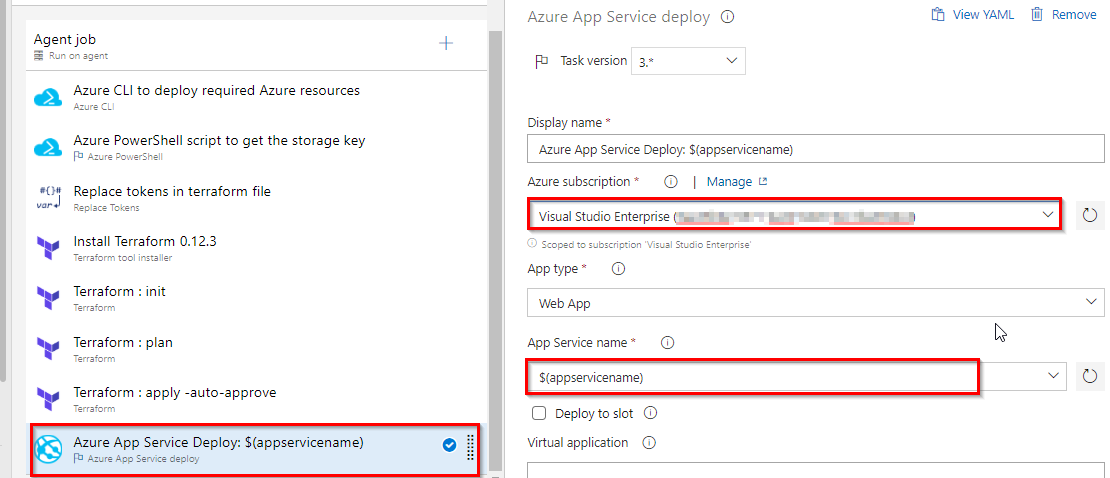The image size is (1110, 478).
Task: Select Azure PowerShell script to get storage key task
Action: 256,148
